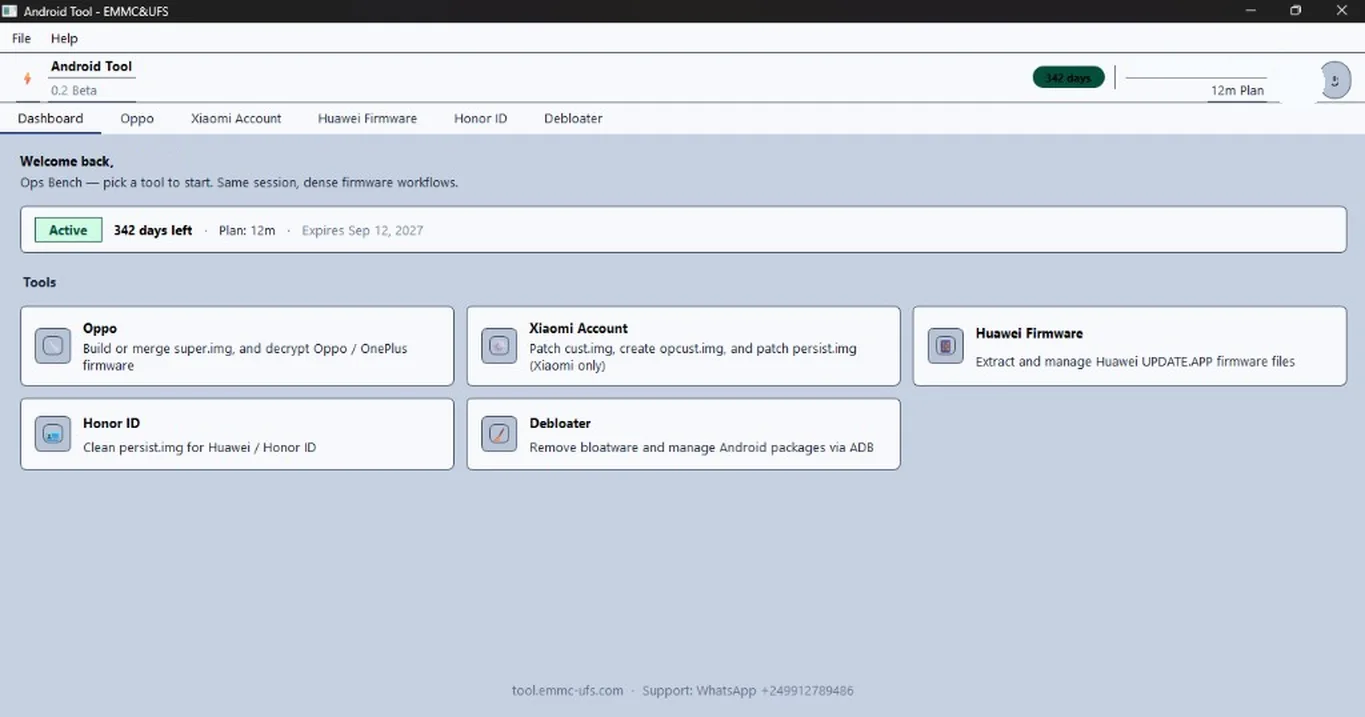
Task: Click "Clean persist.img for Huawei / Honor ID" text
Action: pos(199,447)
